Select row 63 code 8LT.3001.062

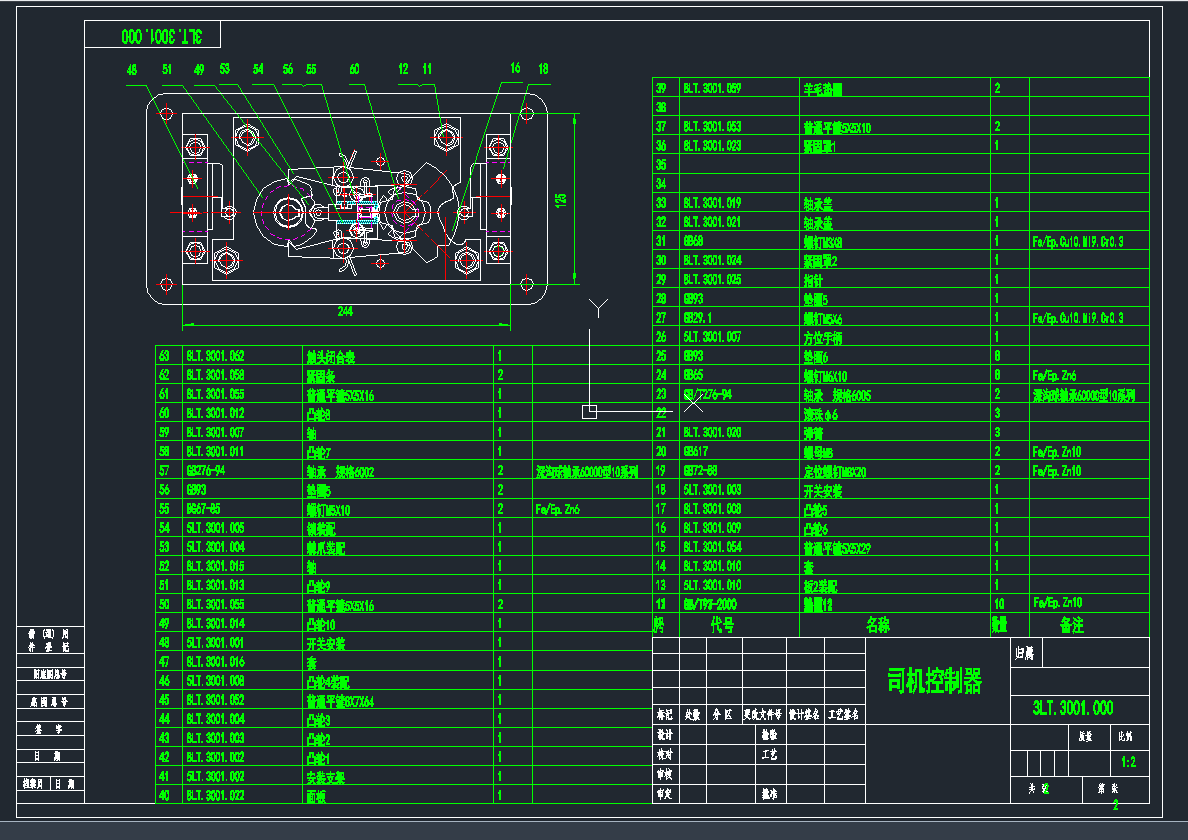215,356
